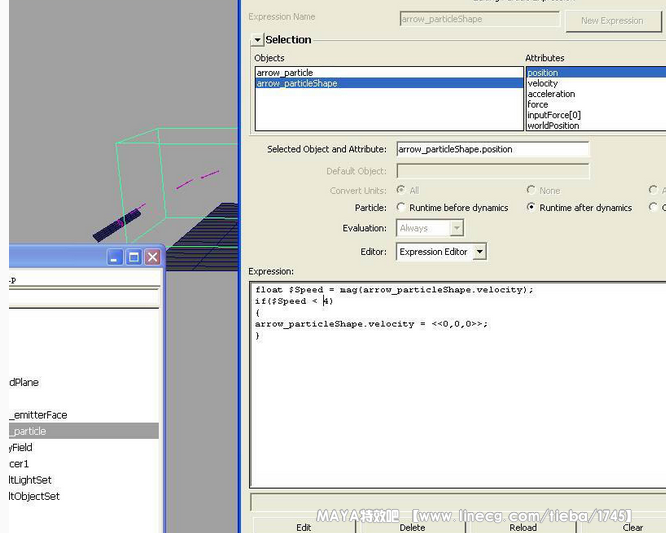Click the Expression Name field
Image resolution: width=666 pixels, height=533 pixels.
(x=480, y=19)
